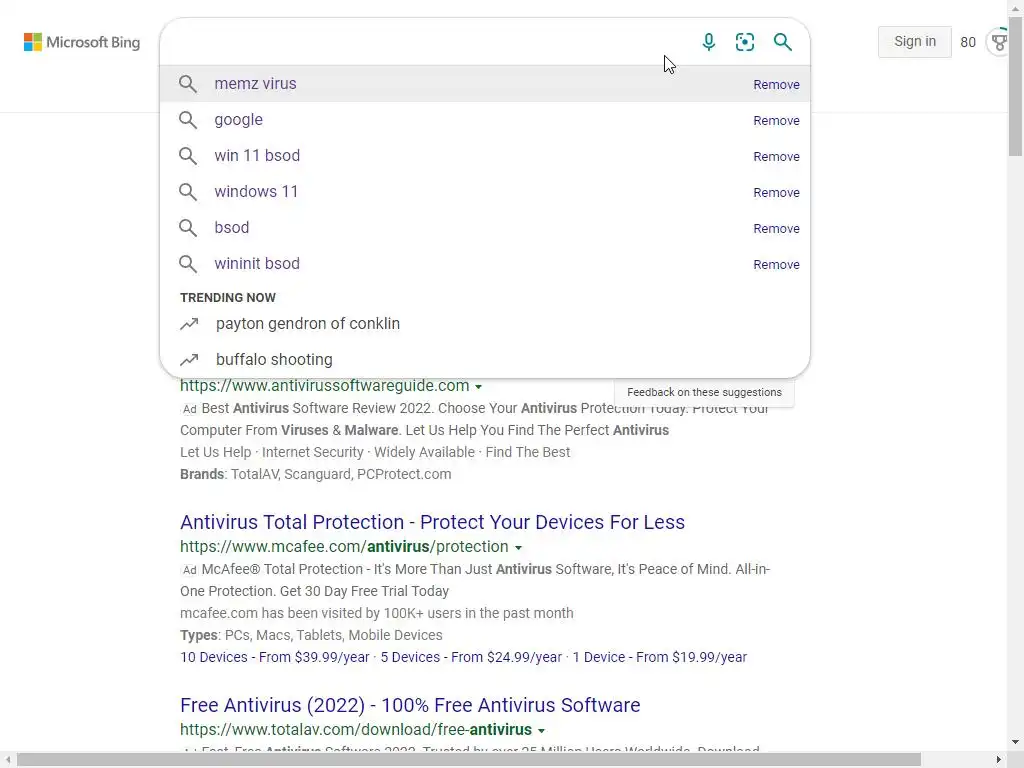Open 1 Device From $19.99/year link
The image size is (1024, 768).
(660, 658)
